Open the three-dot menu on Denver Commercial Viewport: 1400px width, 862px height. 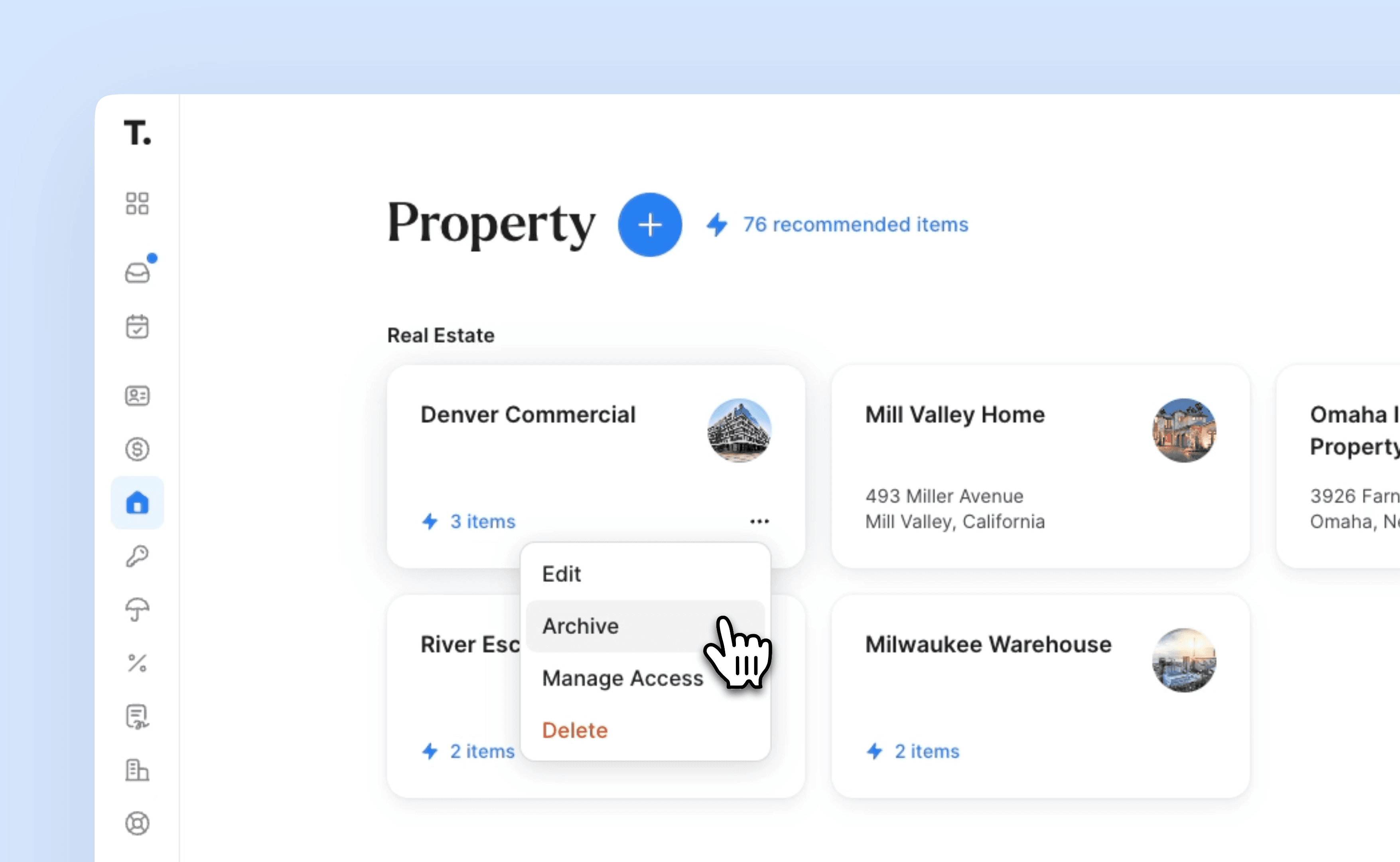pos(760,521)
